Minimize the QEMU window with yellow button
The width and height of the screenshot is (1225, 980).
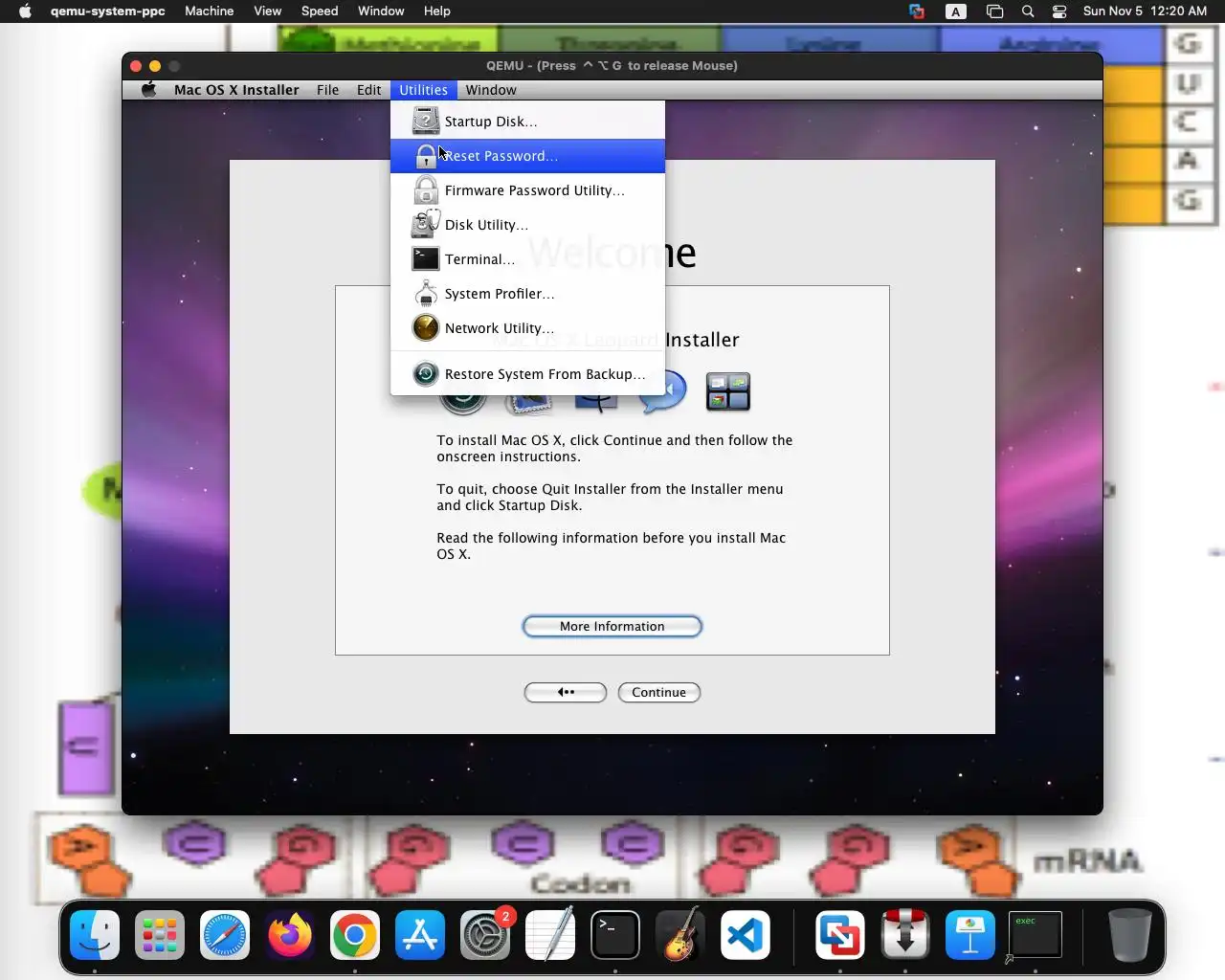155,66
